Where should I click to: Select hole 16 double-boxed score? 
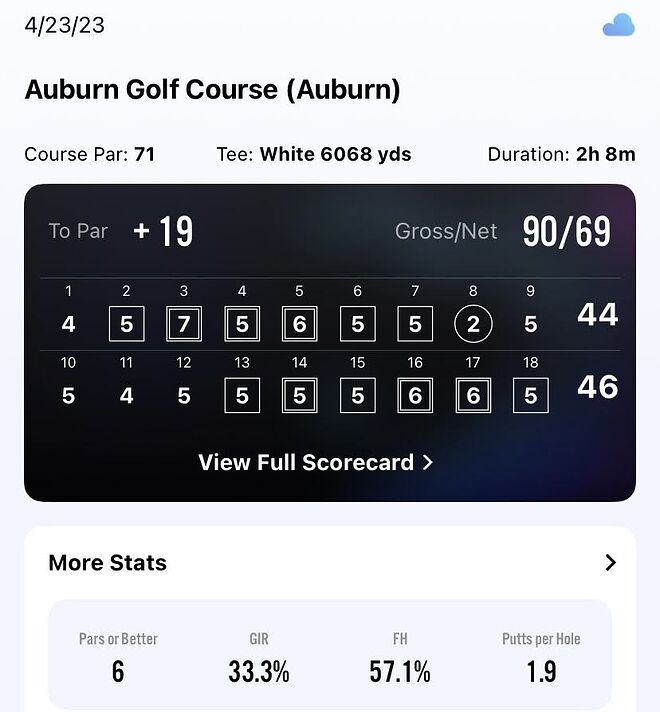point(415,396)
